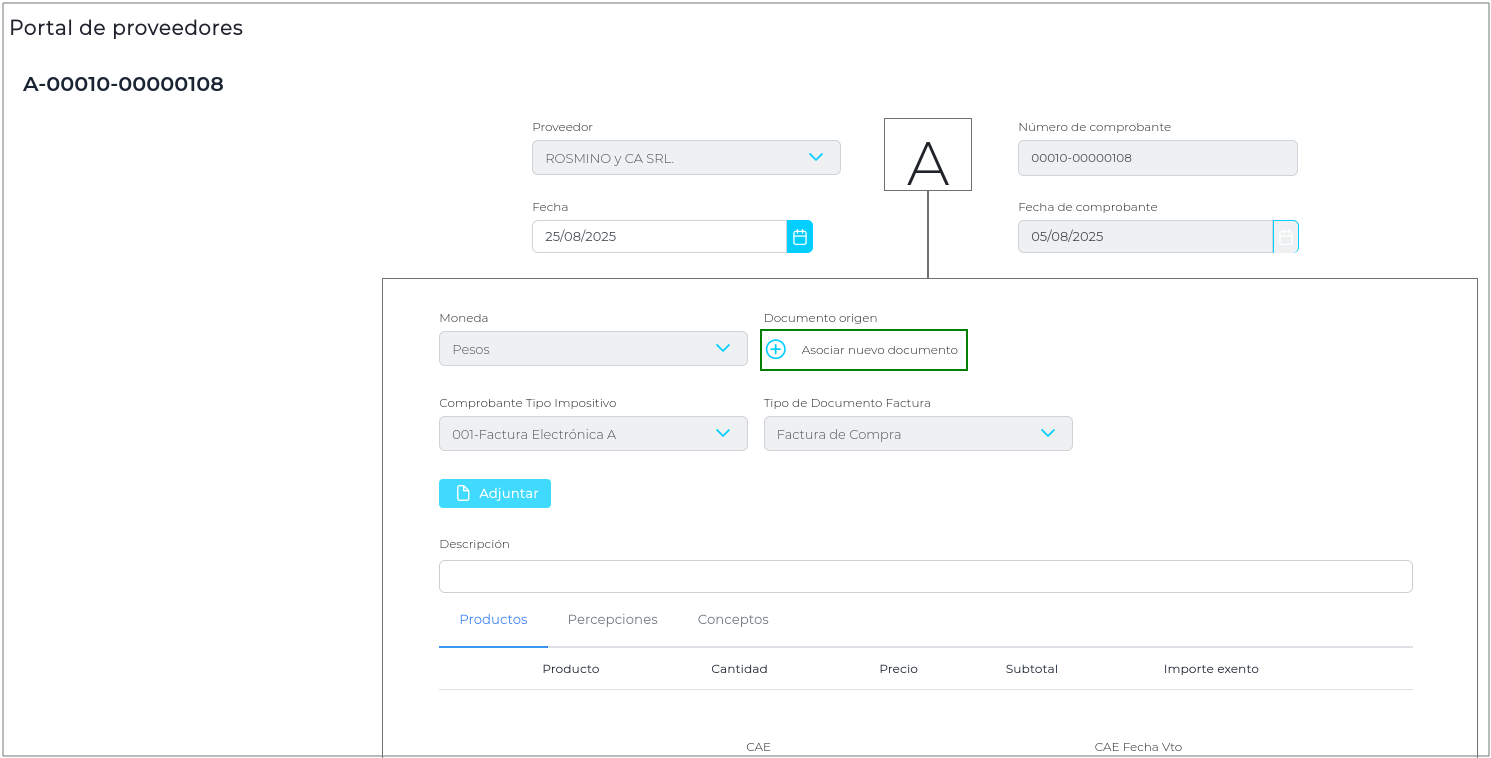This screenshot has height=758, width=1491.
Task: Click the Fecha de comprobante date field
Action: tap(1144, 237)
